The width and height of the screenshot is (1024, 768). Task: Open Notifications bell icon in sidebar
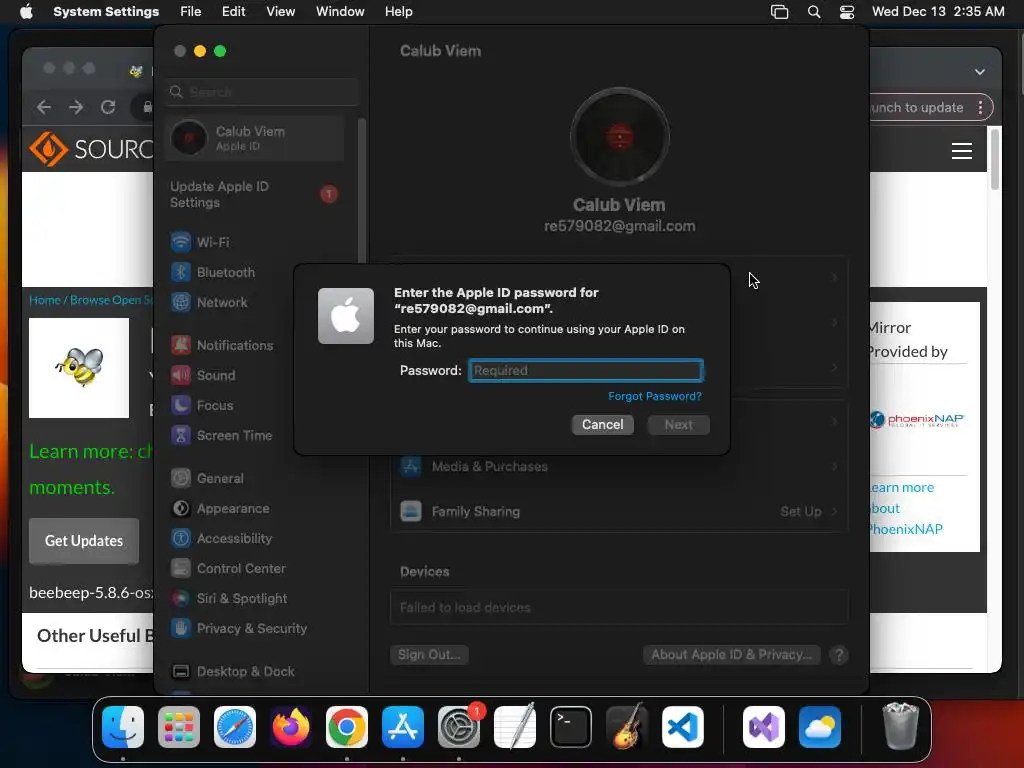click(181, 345)
